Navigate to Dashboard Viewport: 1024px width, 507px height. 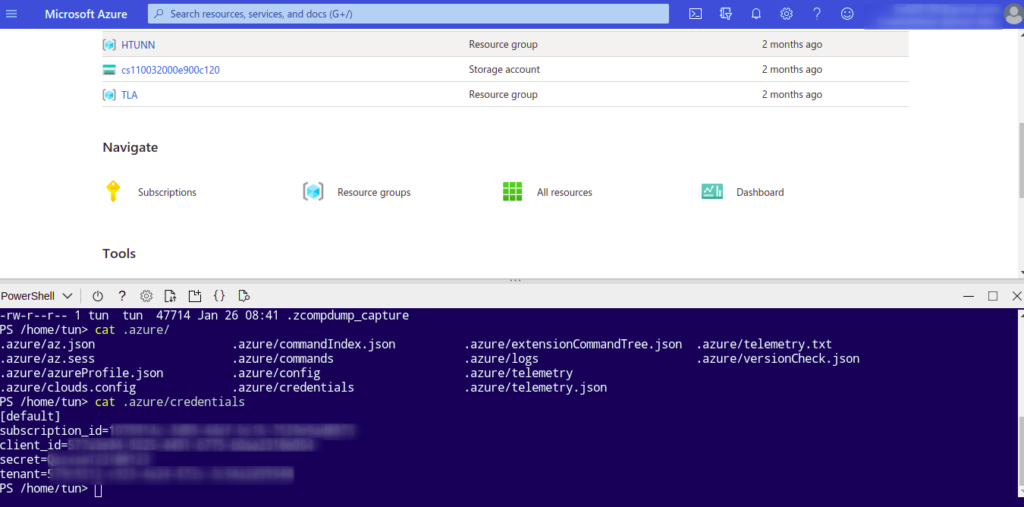760,192
